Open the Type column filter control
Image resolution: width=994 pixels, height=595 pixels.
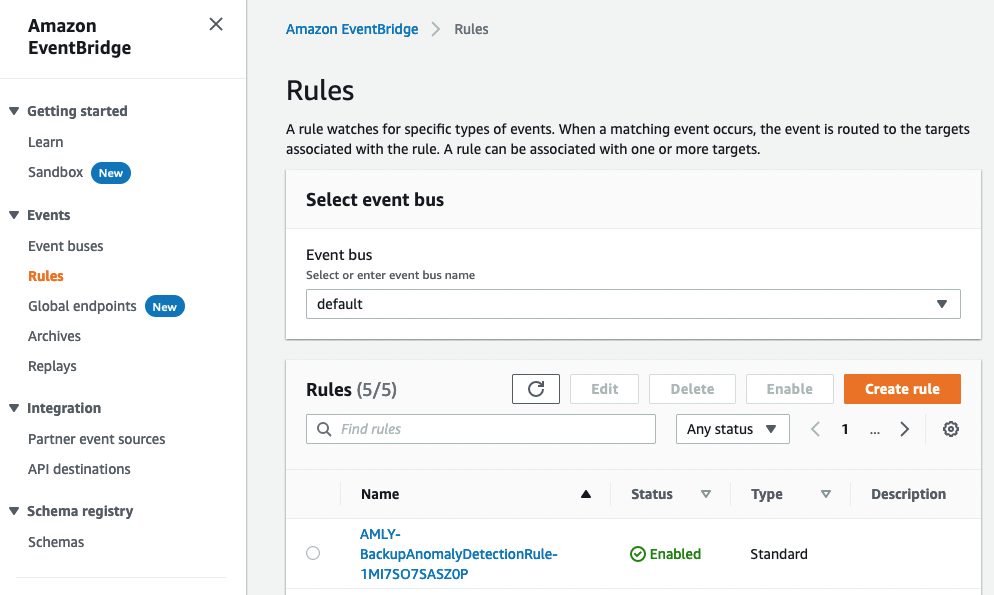(825, 494)
